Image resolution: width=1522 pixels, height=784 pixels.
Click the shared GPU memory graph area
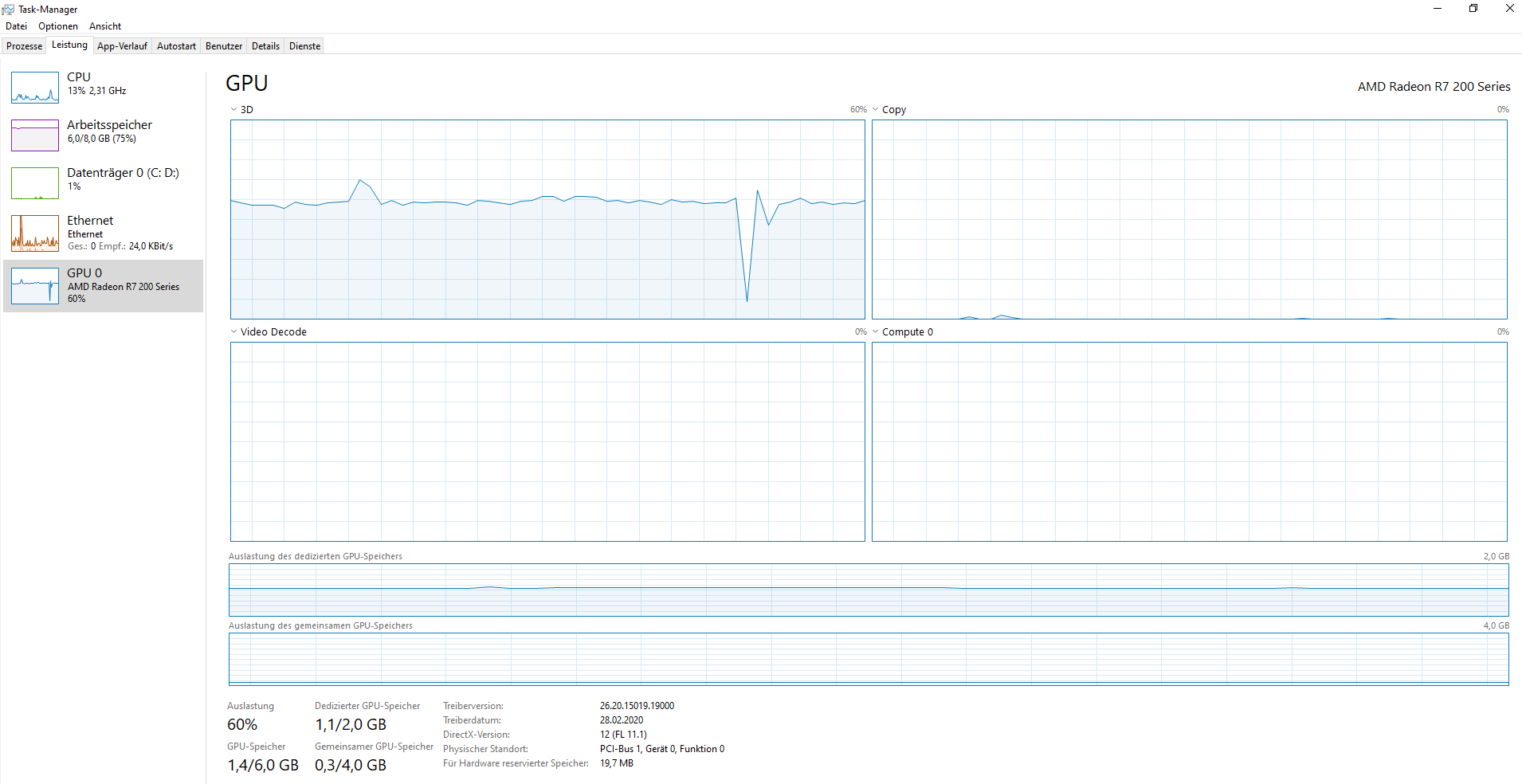pyautogui.click(x=869, y=659)
